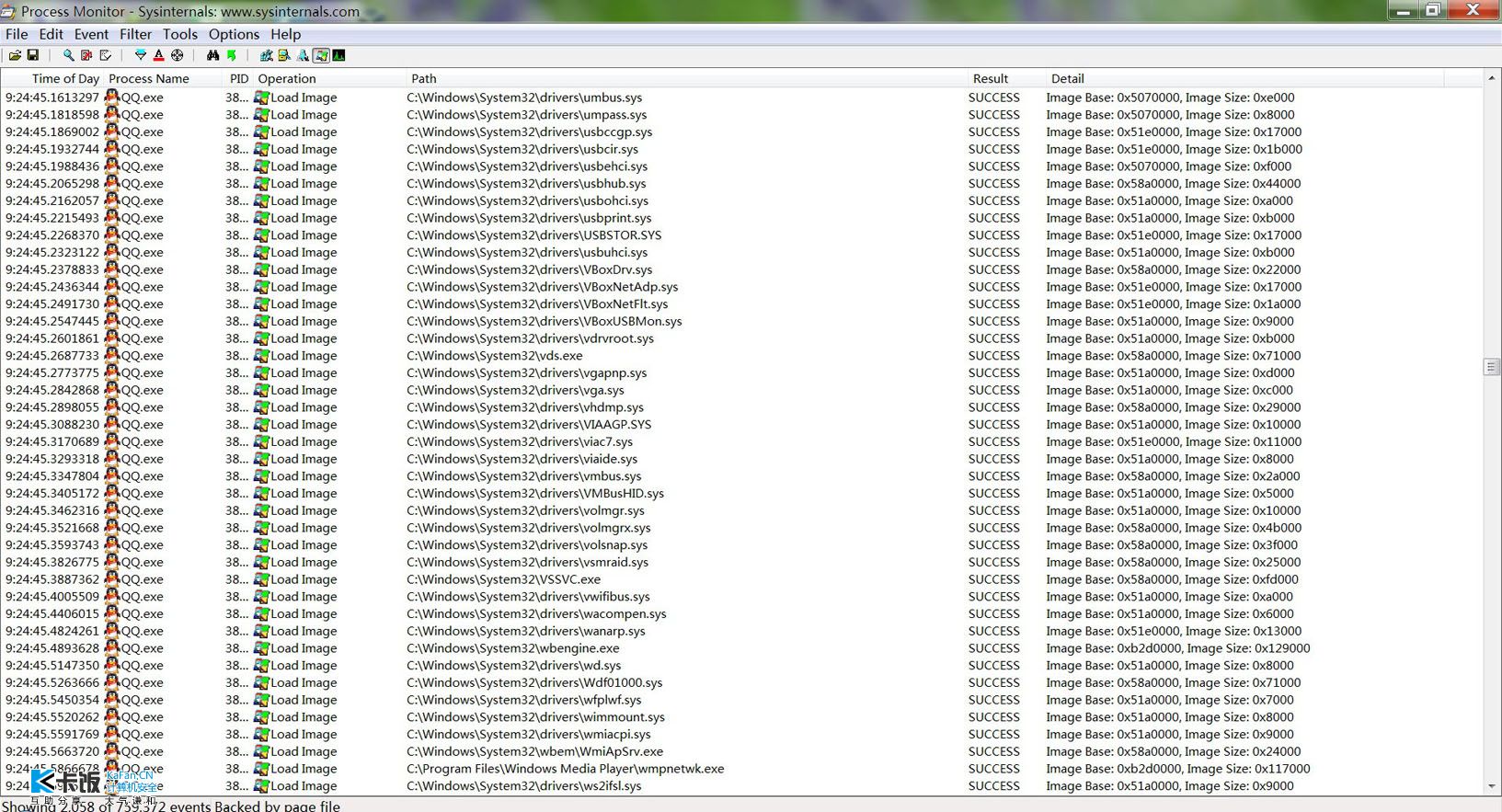The width and height of the screenshot is (1502, 812).
Task: Open the Tools menu
Action: coord(180,34)
